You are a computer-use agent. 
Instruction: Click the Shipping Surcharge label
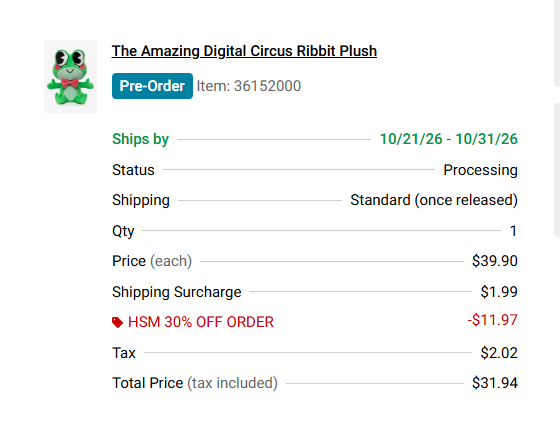tap(177, 292)
